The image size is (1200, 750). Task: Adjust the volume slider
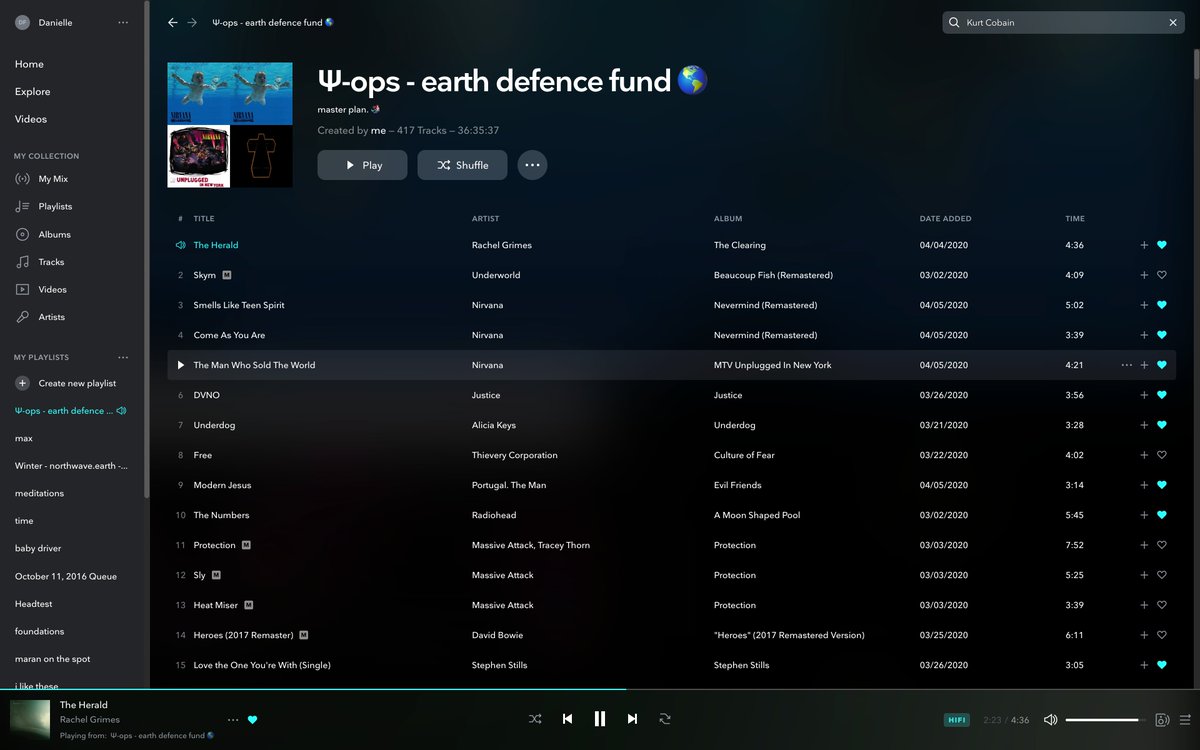pyautogui.click(x=1106, y=720)
